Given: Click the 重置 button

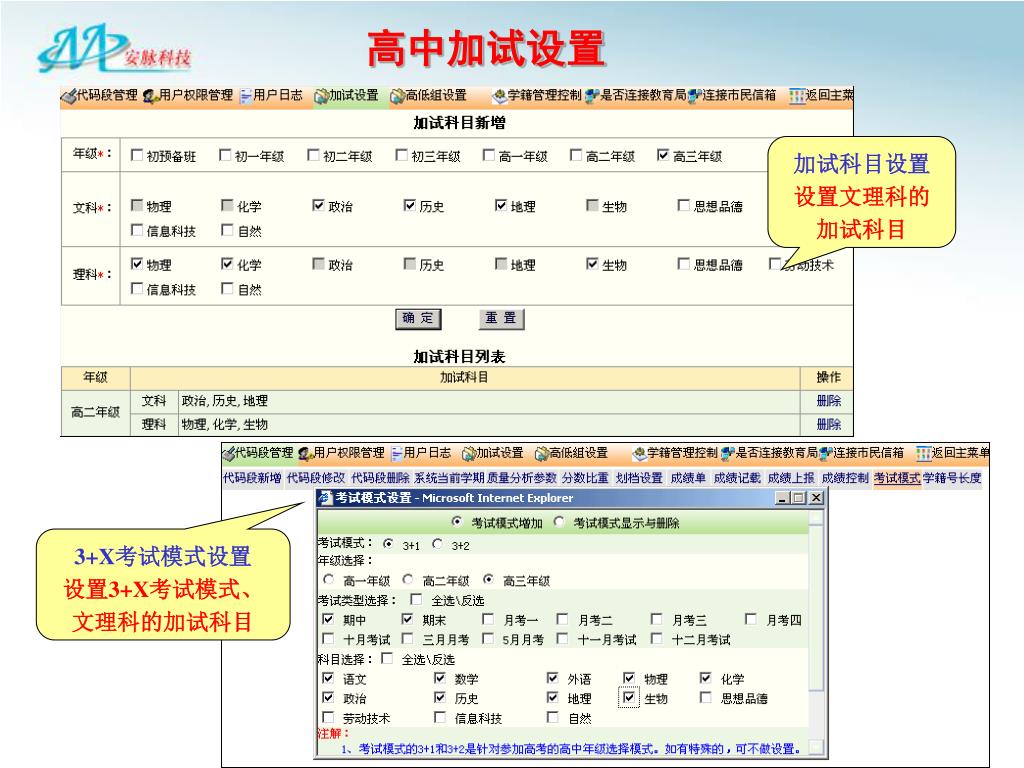Looking at the screenshot, I should tap(501, 318).
